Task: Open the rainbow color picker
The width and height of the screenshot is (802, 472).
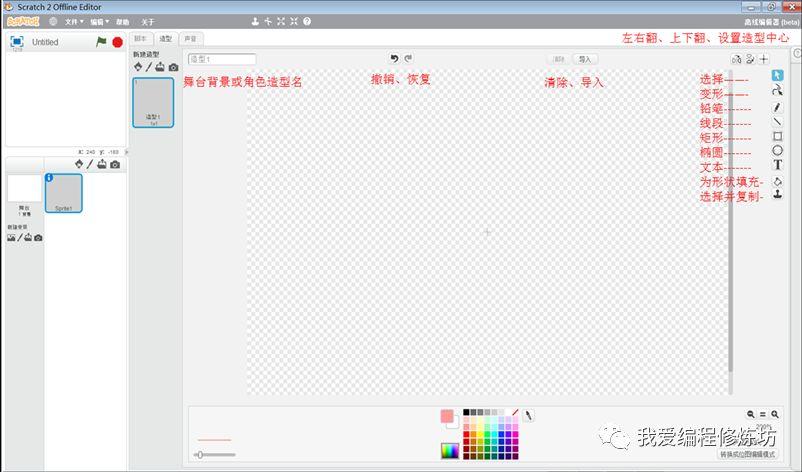Action: (450, 451)
